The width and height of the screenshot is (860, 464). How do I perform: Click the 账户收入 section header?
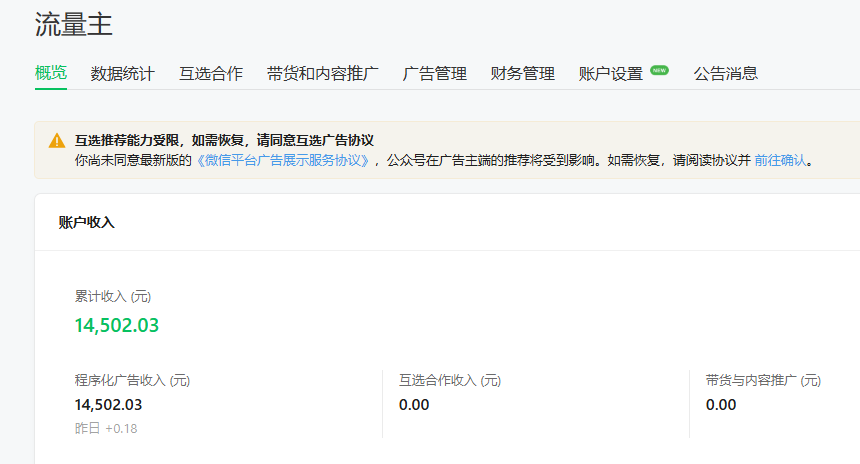[86, 222]
